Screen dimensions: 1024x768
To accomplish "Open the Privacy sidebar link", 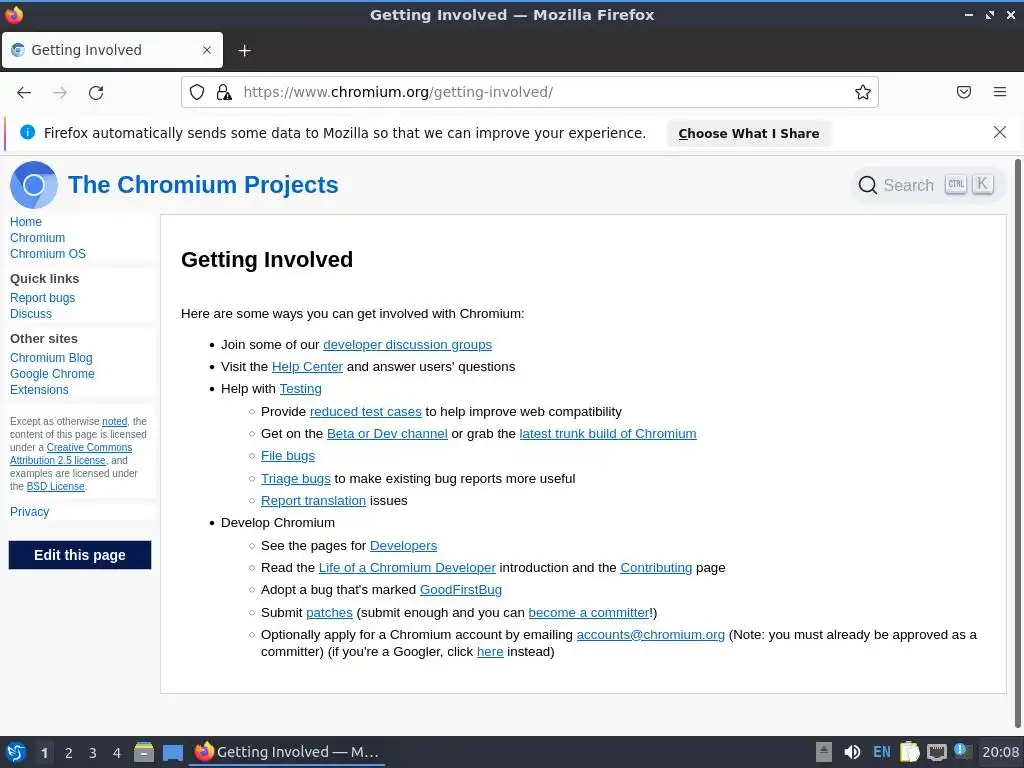I will pos(29,512).
